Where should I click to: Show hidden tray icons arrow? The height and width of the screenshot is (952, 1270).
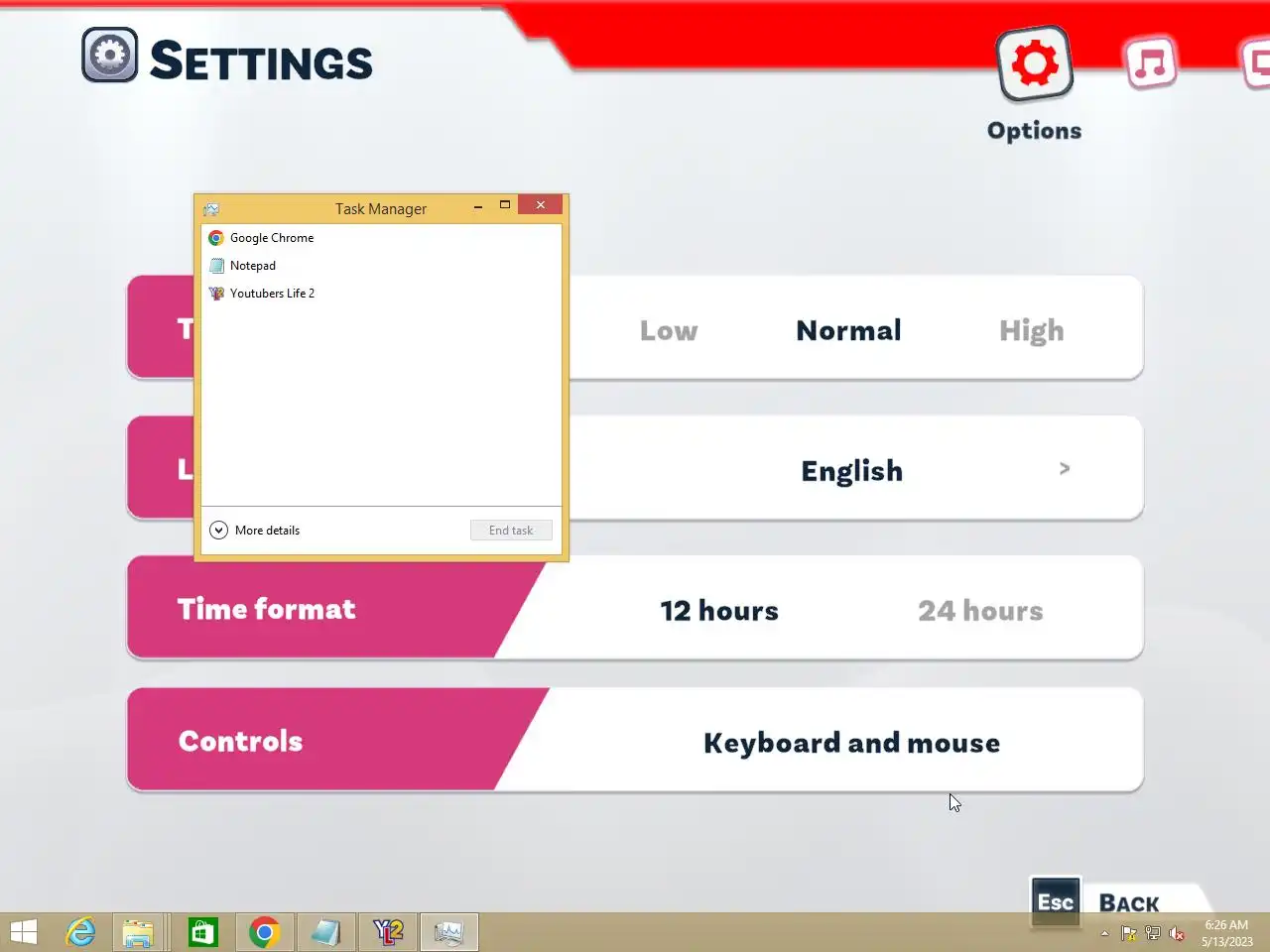point(1104,933)
